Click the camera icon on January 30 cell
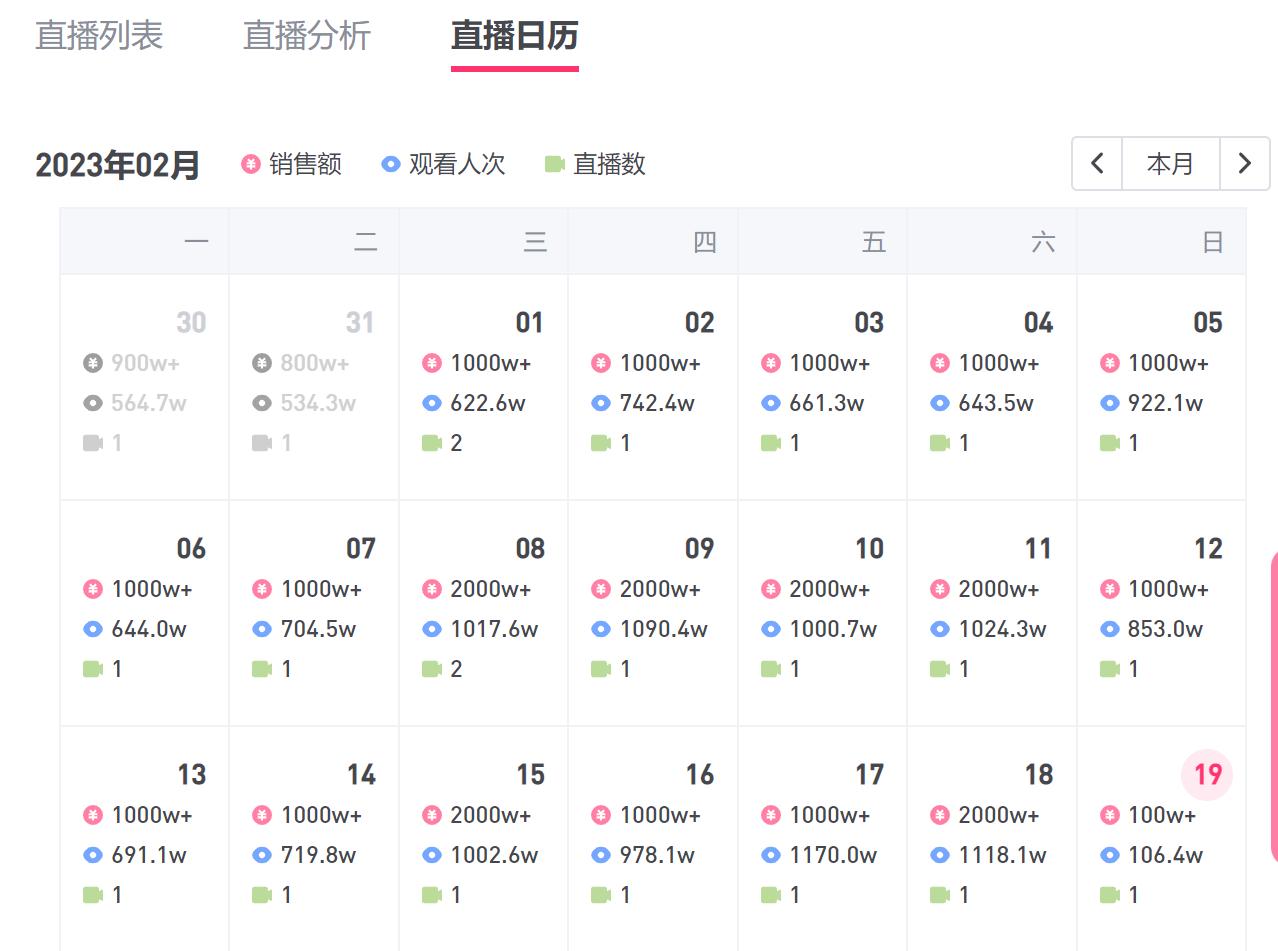 [x=95, y=442]
